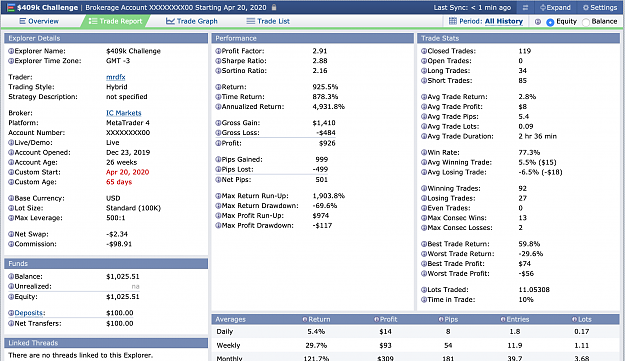Image resolution: width=625 pixels, height=361 pixels.
Task: Click info icon beside Win Rate
Action: (x=424, y=152)
